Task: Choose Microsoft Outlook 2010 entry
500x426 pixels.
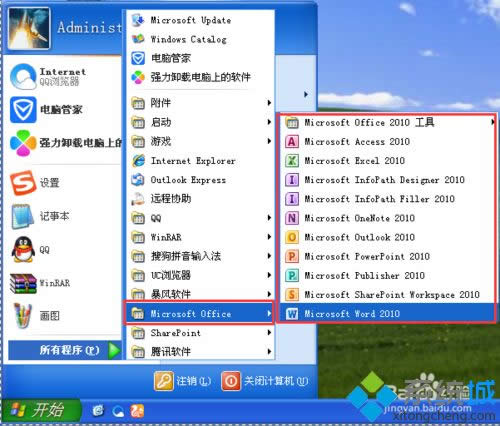Action: point(387,237)
